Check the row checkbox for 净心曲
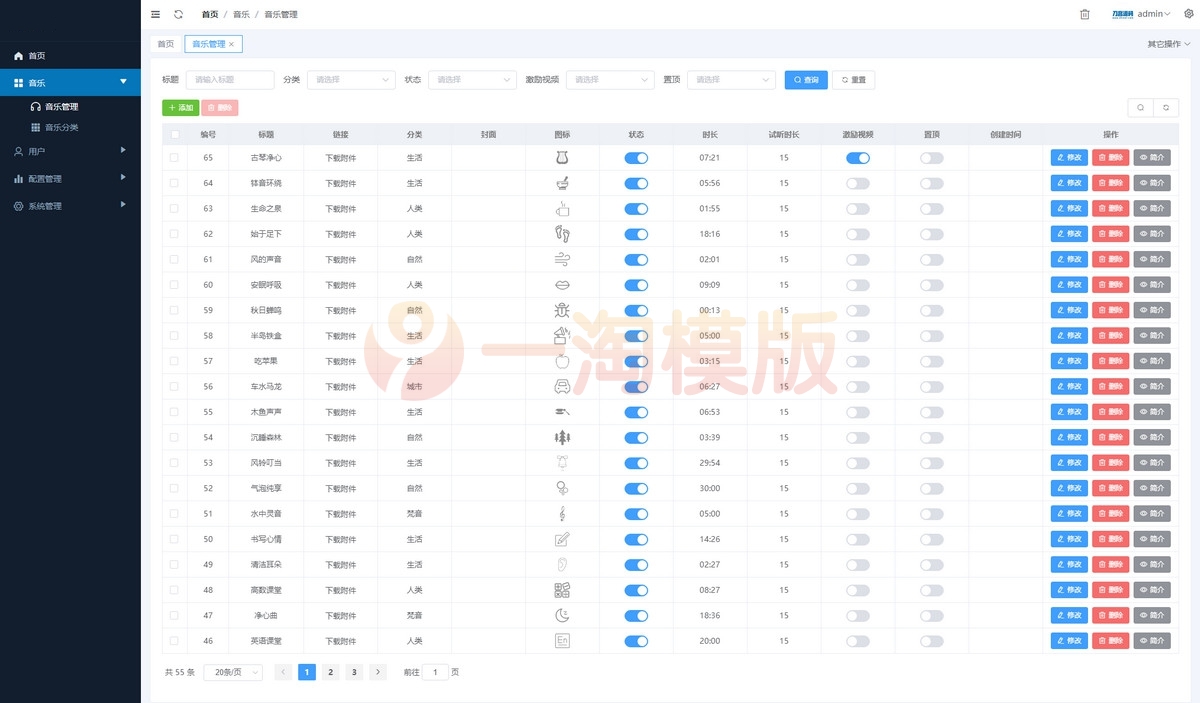Image resolution: width=1200 pixels, height=703 pixels. pyautogui.click(x=175, y=615)
